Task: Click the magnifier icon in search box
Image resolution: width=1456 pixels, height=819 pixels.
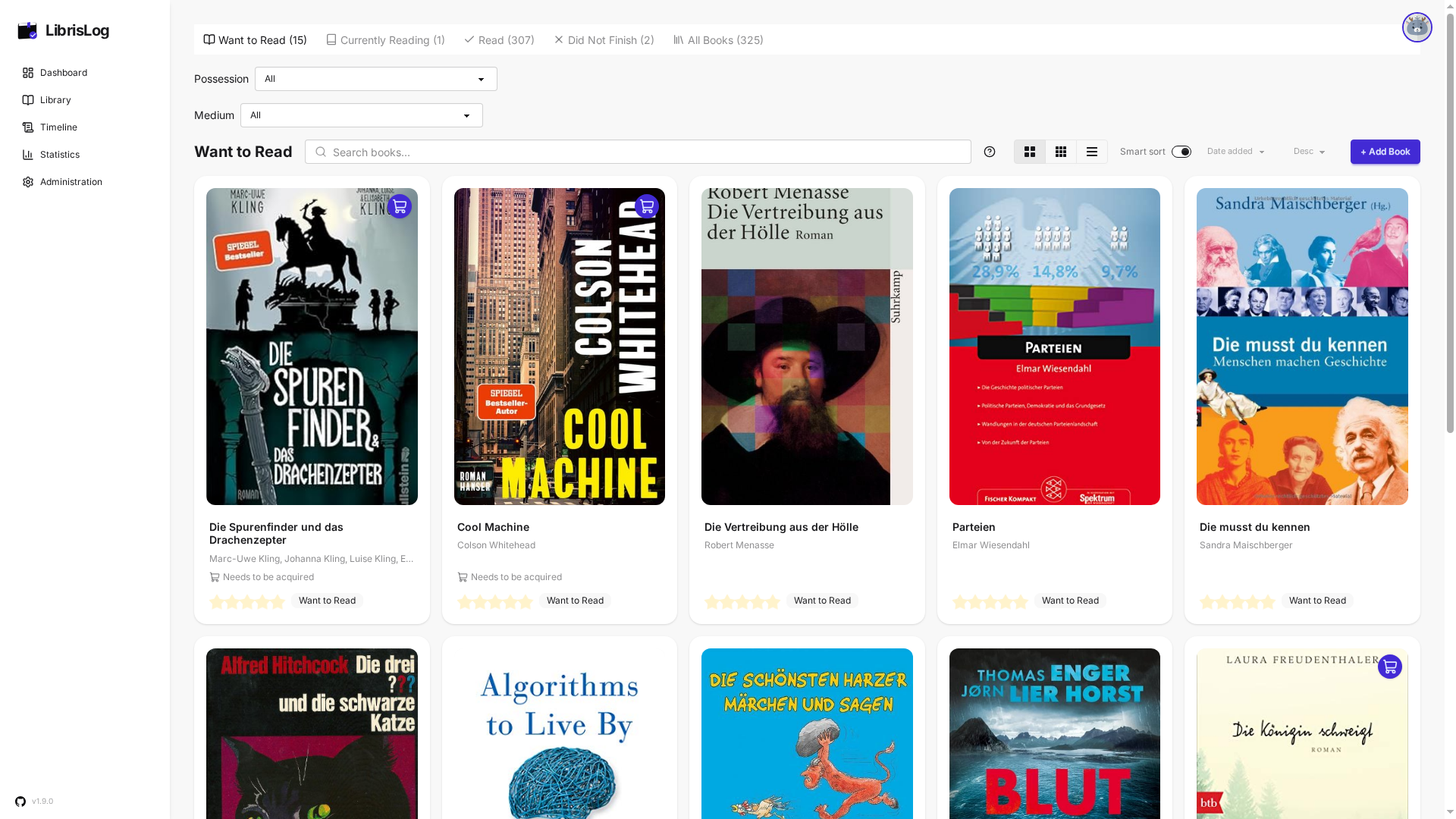Action: pyautogui.click(x=321, y=152)
